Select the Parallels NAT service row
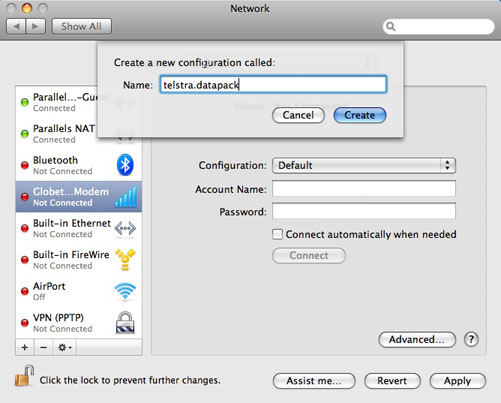Viewport: 501px width, 403px height. 57,134
